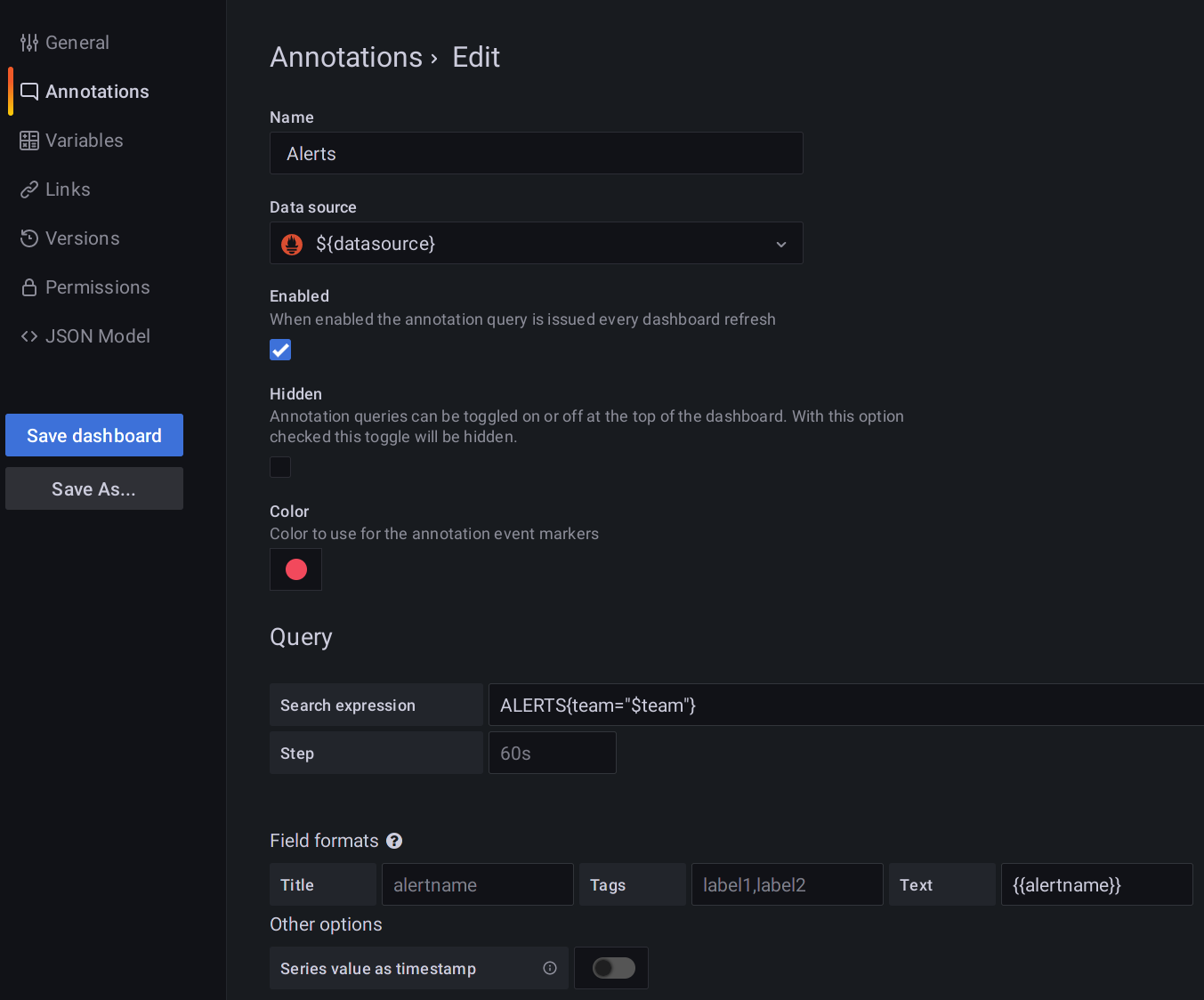Switch to the Variables settings section

click(x=85, y=140)
